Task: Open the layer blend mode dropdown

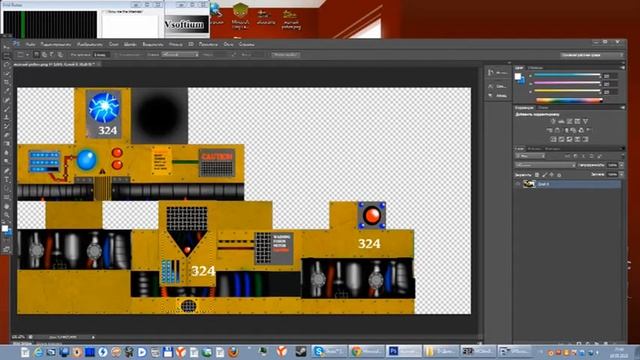Action: pos(545,165)
